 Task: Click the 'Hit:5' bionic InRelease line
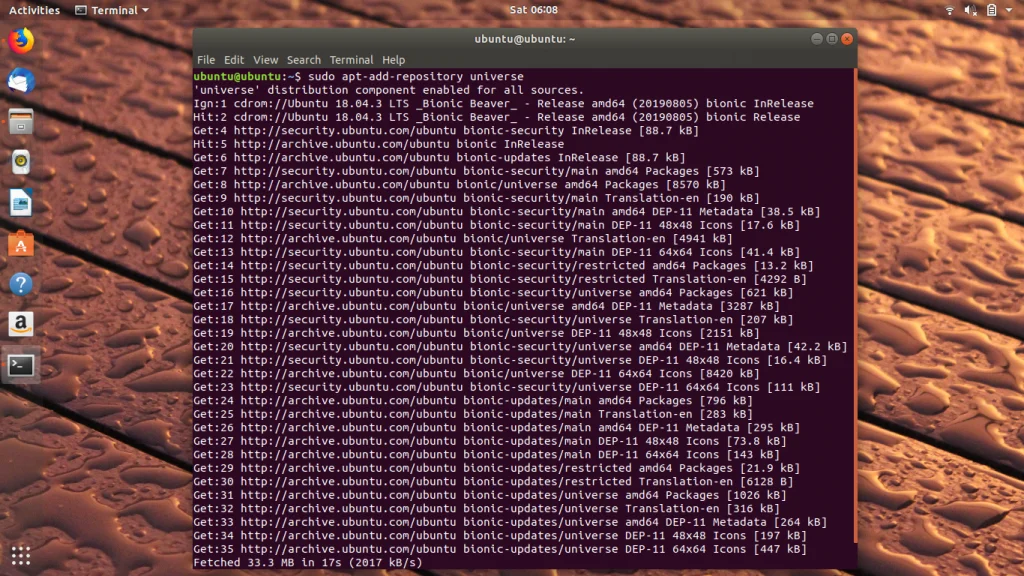coord(378,144)
